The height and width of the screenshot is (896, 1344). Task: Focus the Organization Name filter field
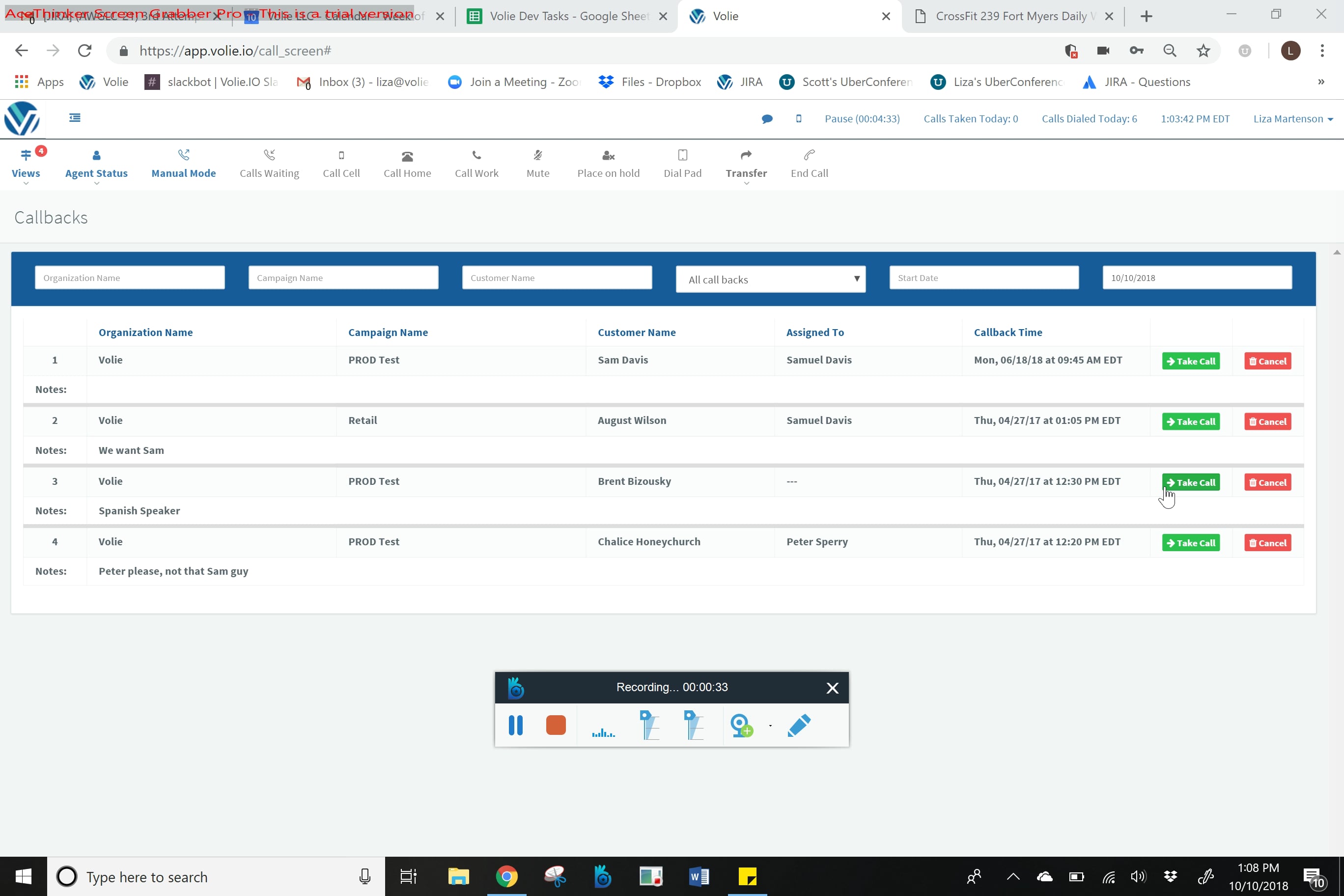(130, 278)
